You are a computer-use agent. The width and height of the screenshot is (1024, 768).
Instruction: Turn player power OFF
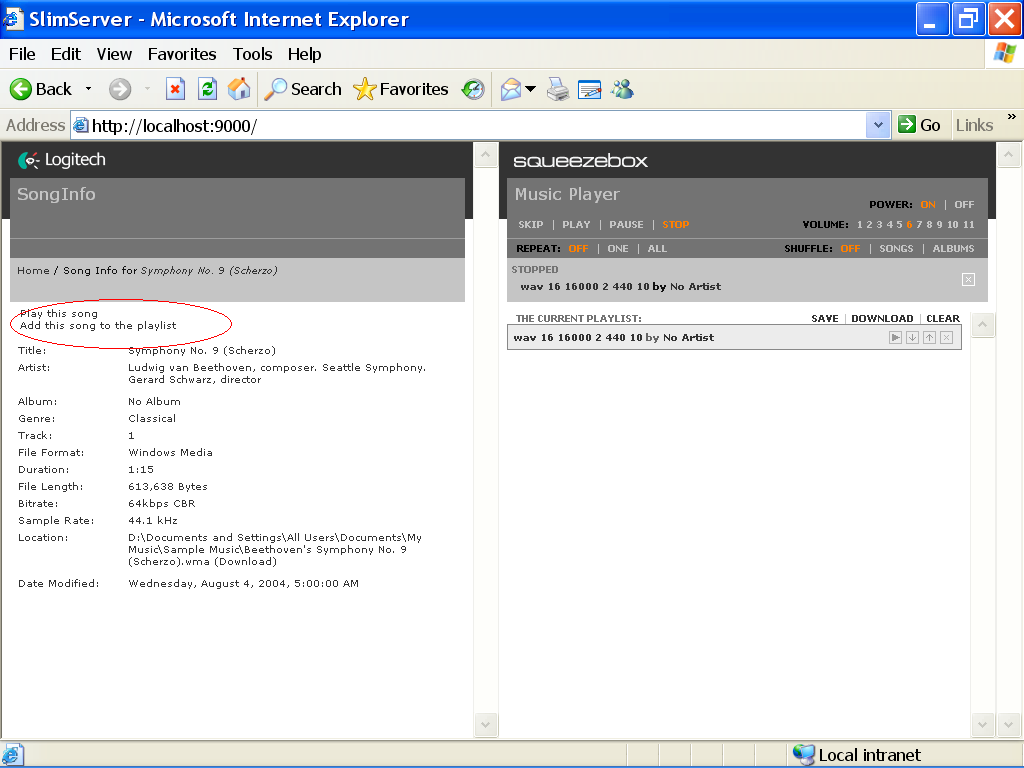(964, 205)
